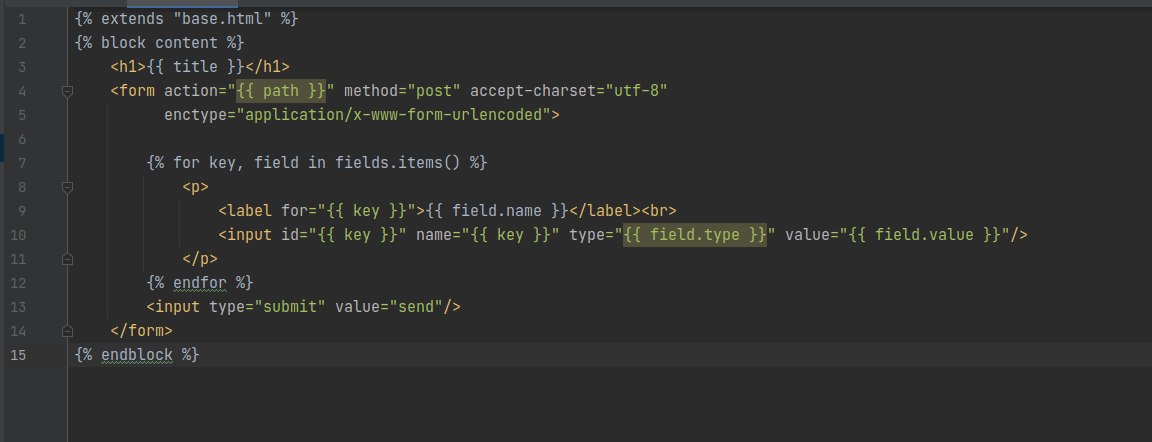Click the <br> tag on line 9

(x=658, y=211)
